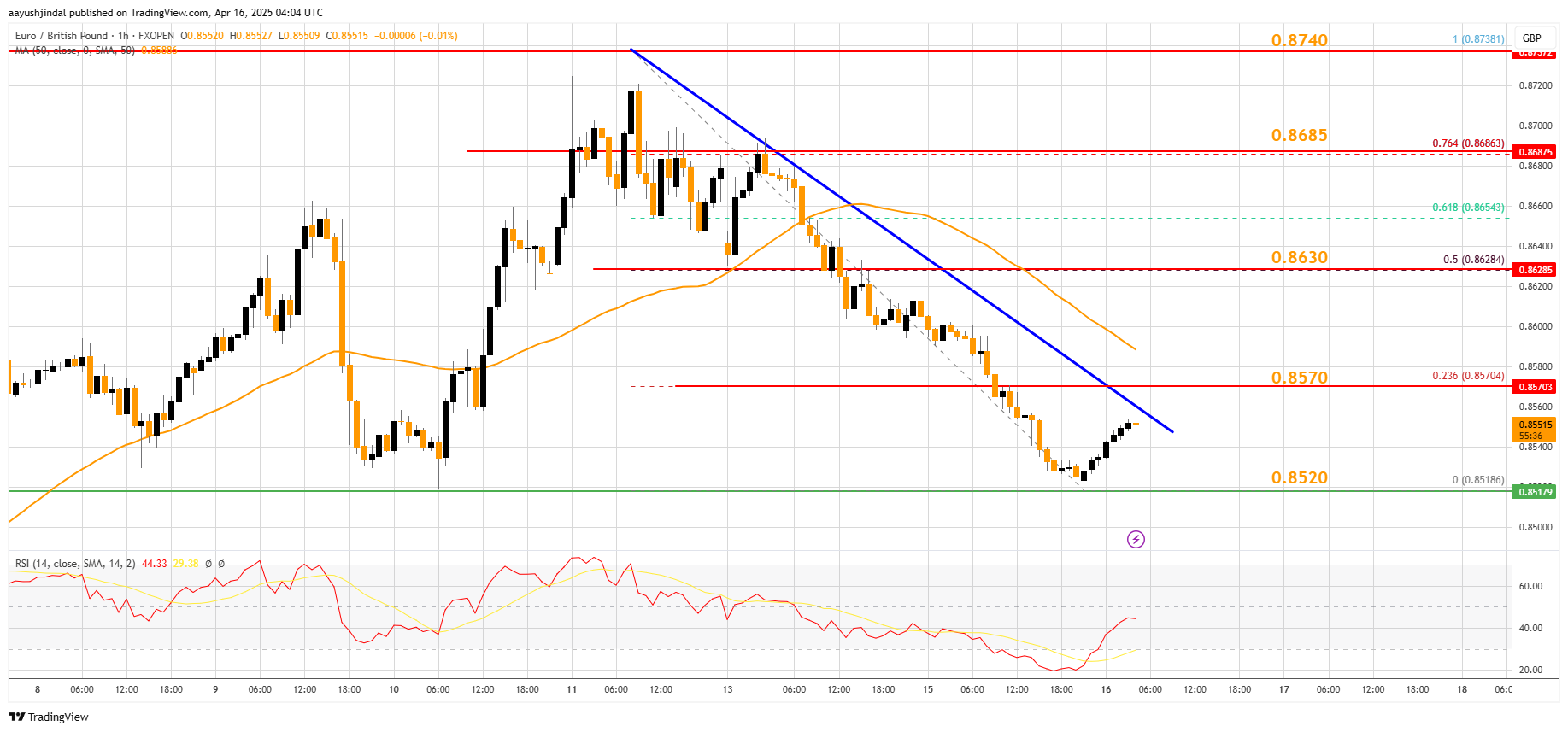Select the MA (50, close, 0, SMA, 50) legend
Image resolution: width=1568 pixels, height=732 pixels.
(75, 50)
